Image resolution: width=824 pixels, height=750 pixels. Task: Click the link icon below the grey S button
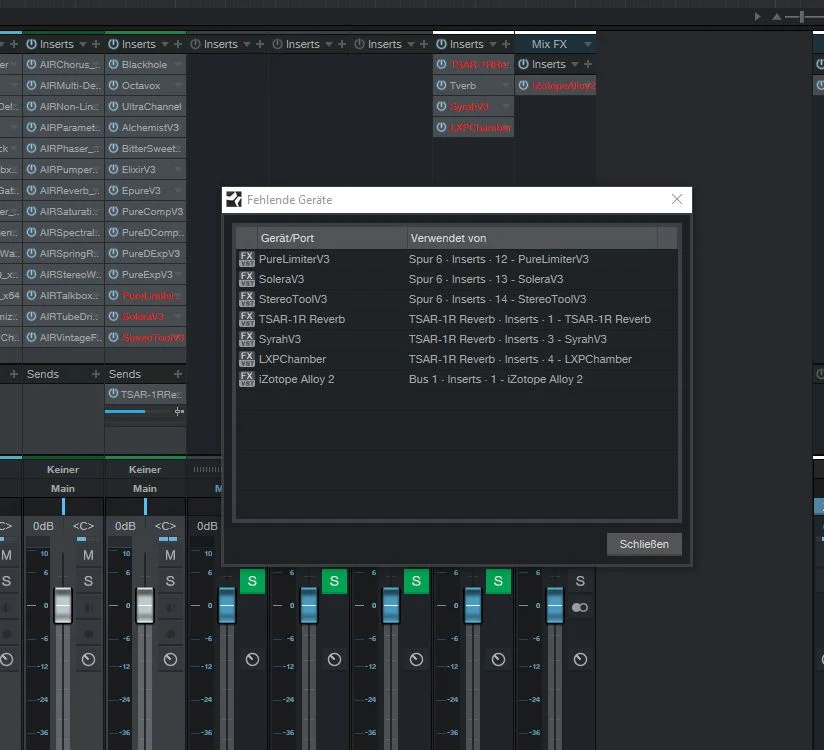[580, 608]
